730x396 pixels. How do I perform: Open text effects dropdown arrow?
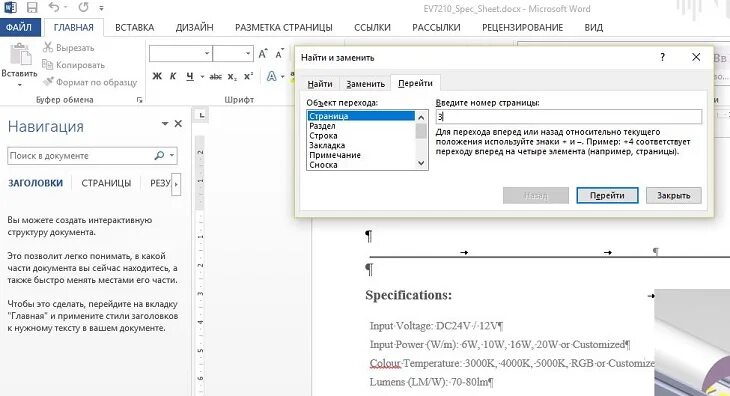[x=282, y=76]
